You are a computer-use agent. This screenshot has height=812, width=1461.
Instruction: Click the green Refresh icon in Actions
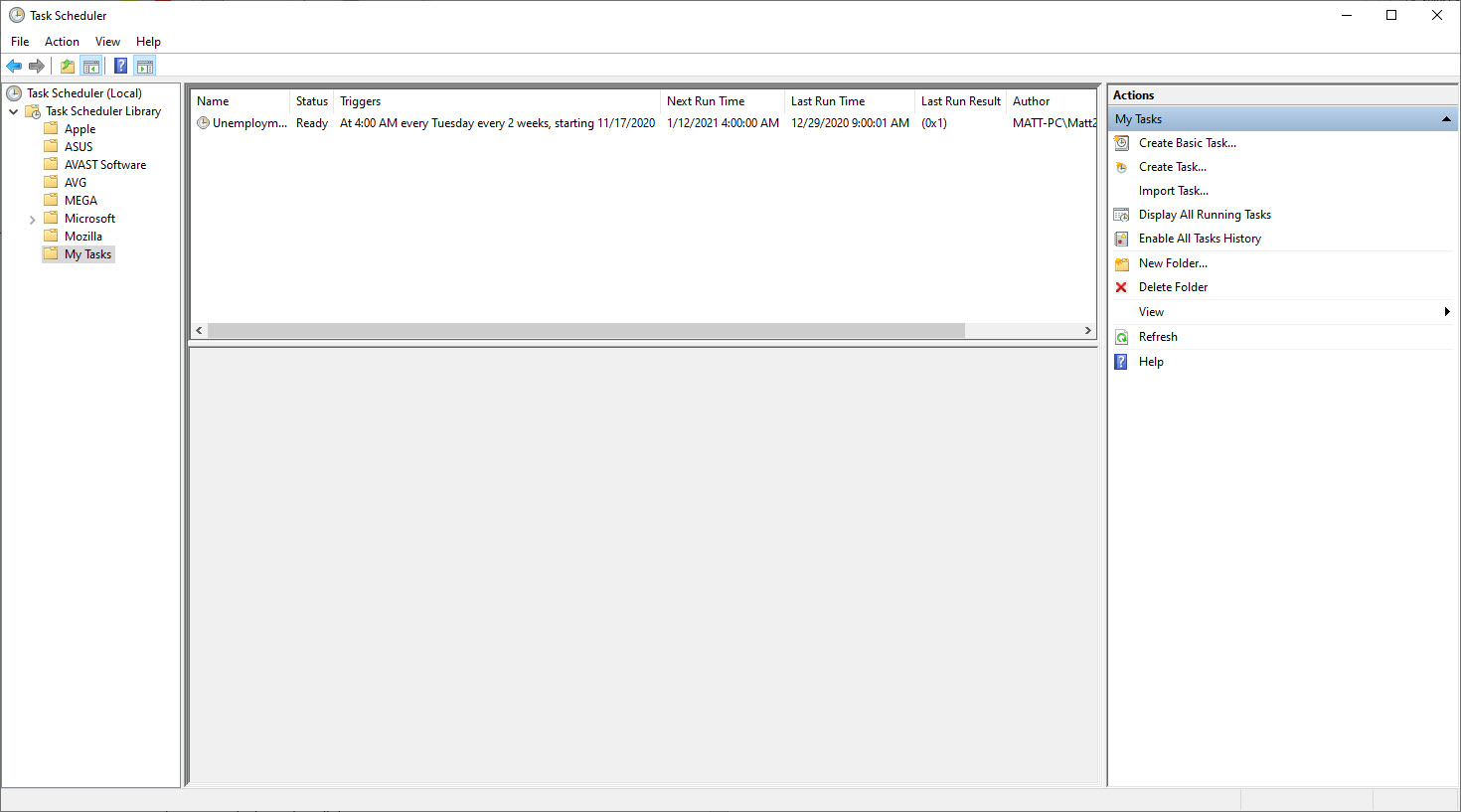point(1121,337)
